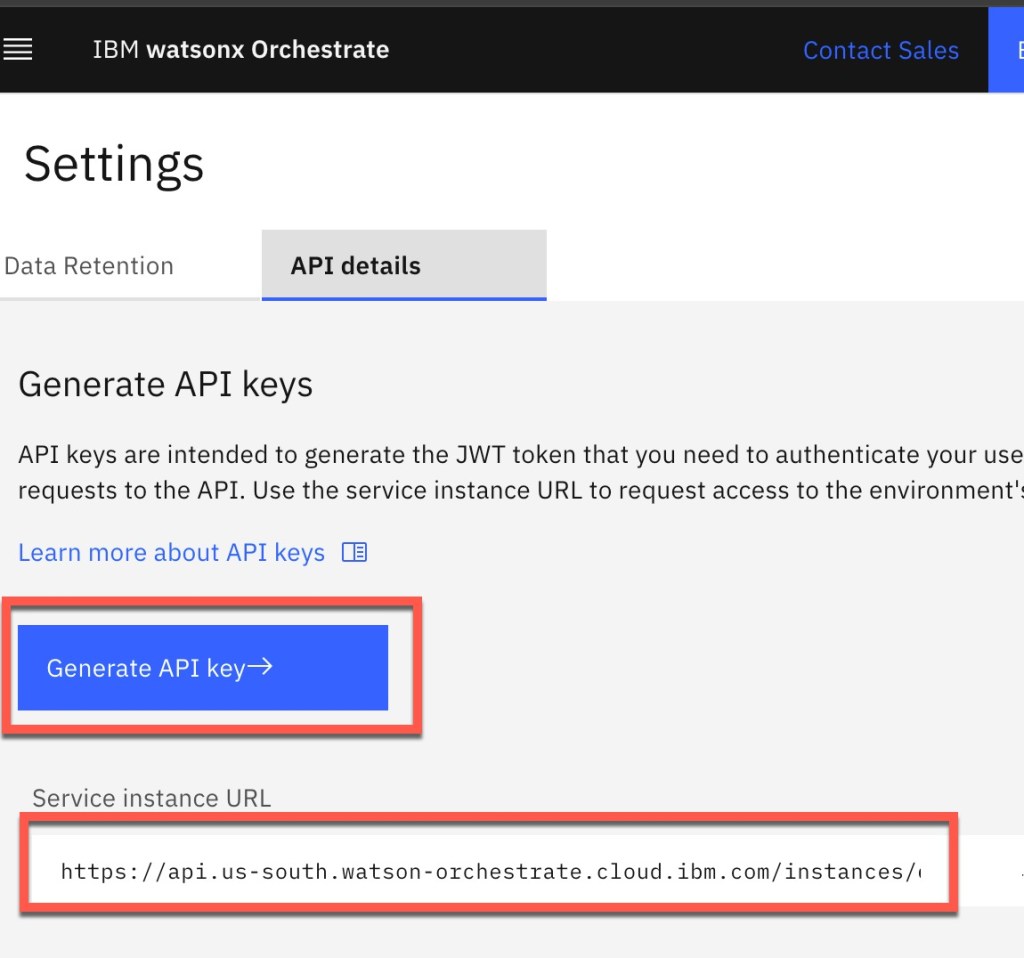
Task: Follow the Learn more about API keys link
Action: pyautogui.click(x=171, y=552)
